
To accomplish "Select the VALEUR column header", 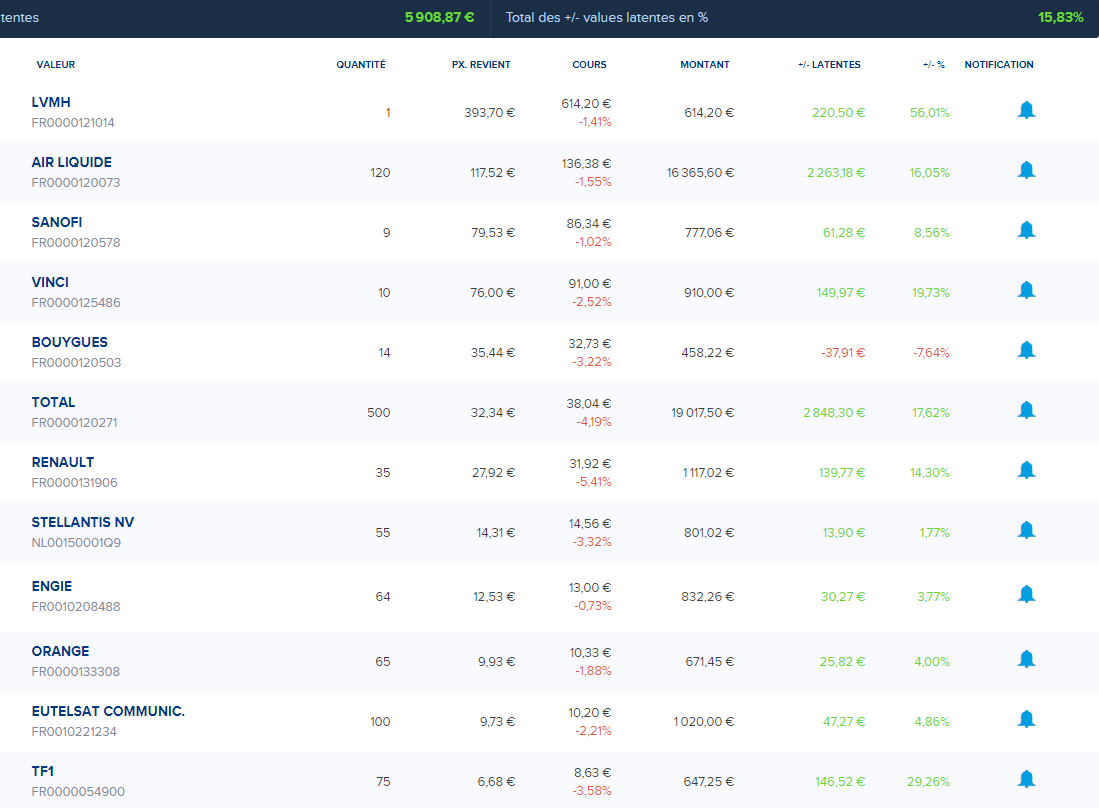I will pyautogui.click(x=56, y=65).
